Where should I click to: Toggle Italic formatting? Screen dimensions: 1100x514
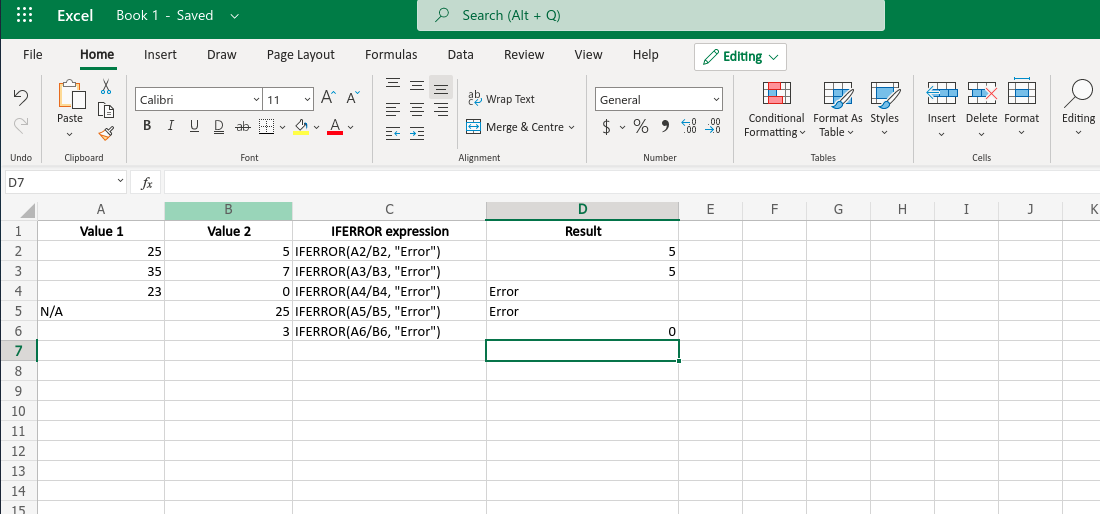click(170, 126)
